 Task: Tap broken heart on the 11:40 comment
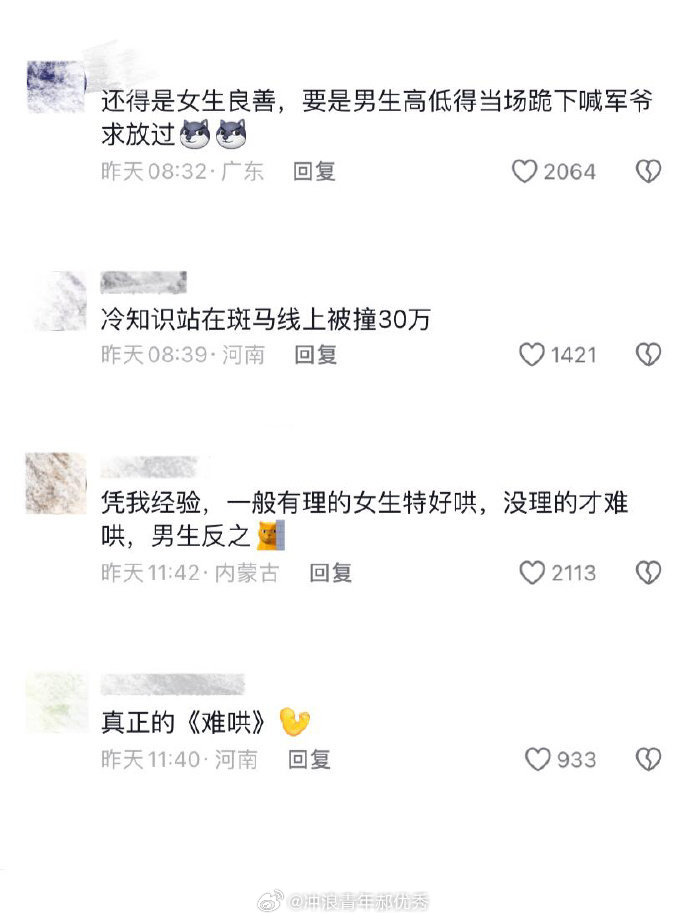[x=648, y=759]
